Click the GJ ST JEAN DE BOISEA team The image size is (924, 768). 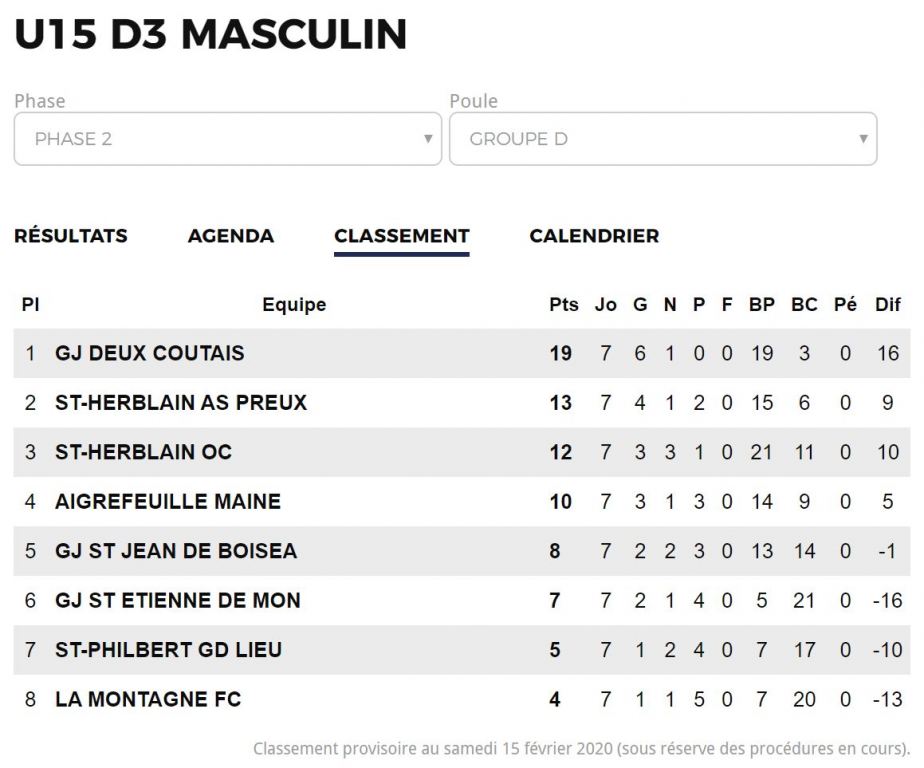176,551
